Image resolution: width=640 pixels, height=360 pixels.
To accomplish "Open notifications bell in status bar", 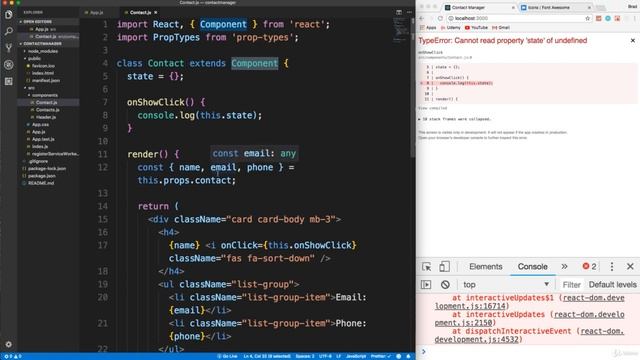I will 408,356.
